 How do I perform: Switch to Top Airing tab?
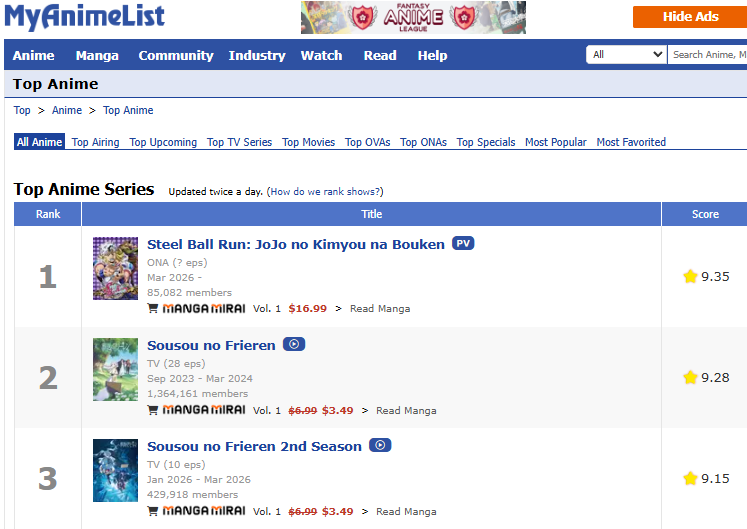tap(95, 142)
